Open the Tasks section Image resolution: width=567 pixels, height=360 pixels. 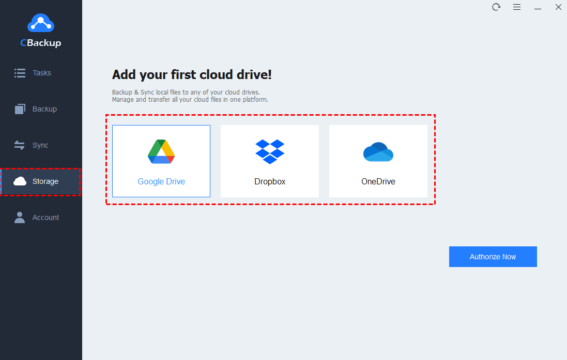click(42, 73)
